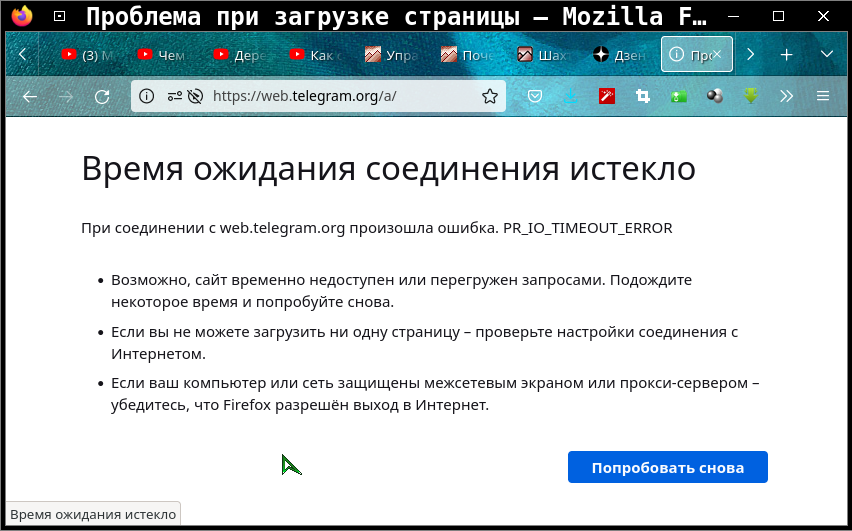Open a new tab with plus button
The width and height of the screenshot is (852, 531).
[787, 54]
